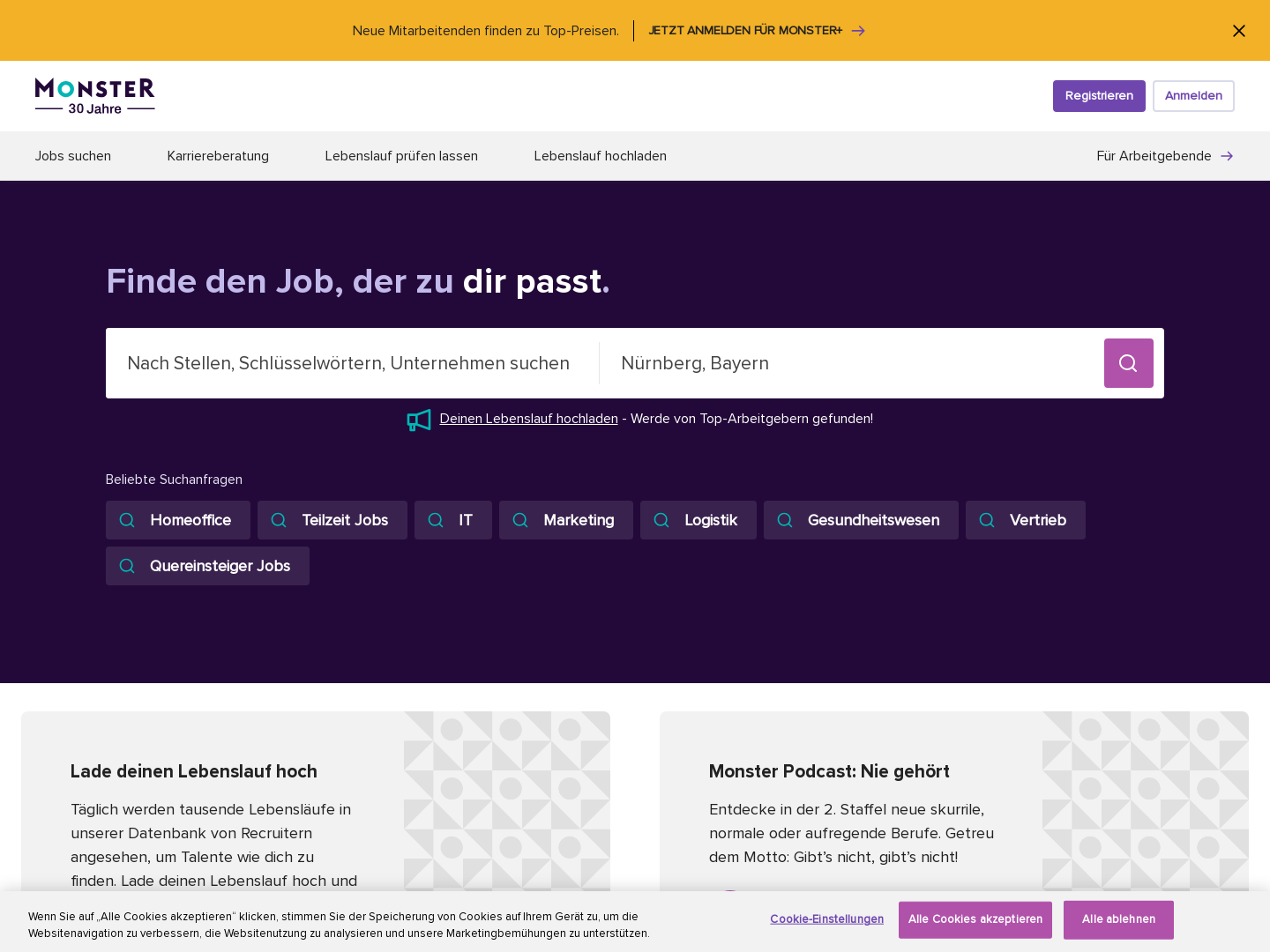Image resolution: width=1270 pixels, height=952 pixels.
Task: Open Cookie-Einstellungen link
Action: click(826, 919)
